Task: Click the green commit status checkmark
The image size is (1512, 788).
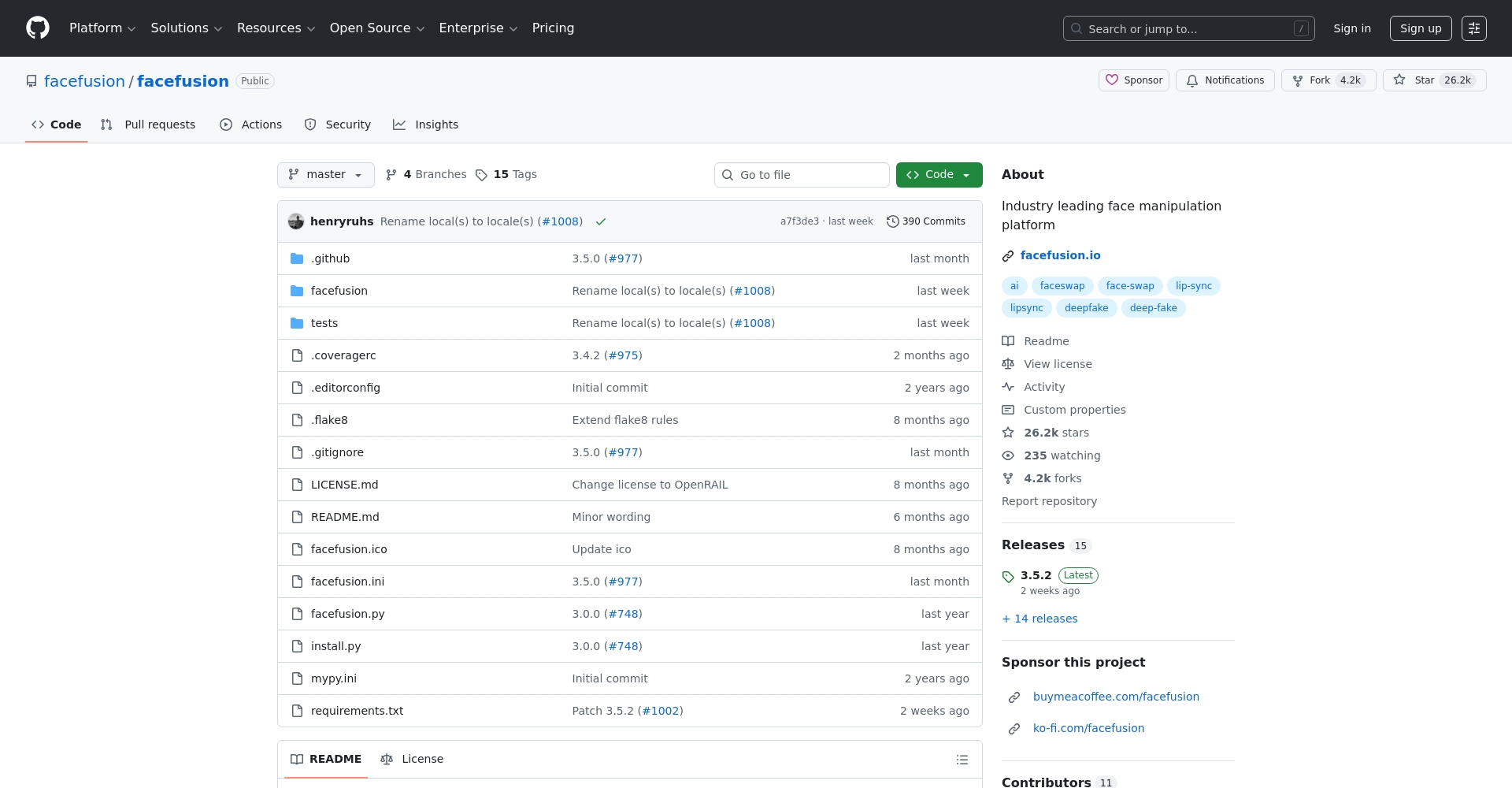Action: tap(601, 222)
